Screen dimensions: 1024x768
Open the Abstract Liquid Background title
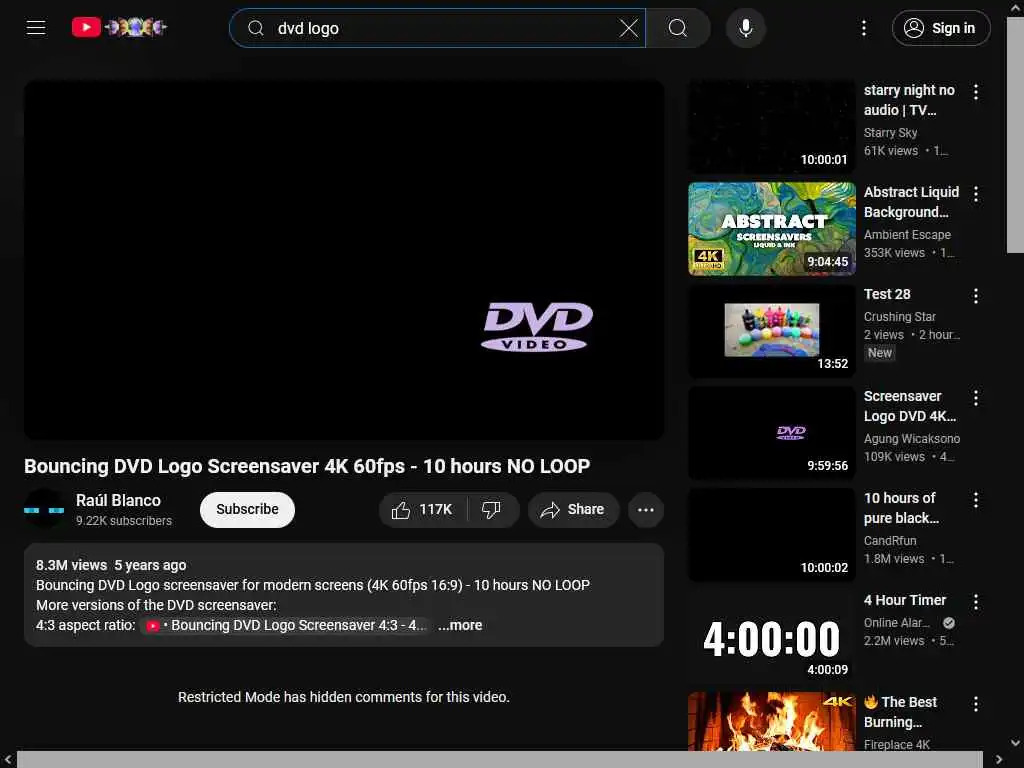pos(911,202)
